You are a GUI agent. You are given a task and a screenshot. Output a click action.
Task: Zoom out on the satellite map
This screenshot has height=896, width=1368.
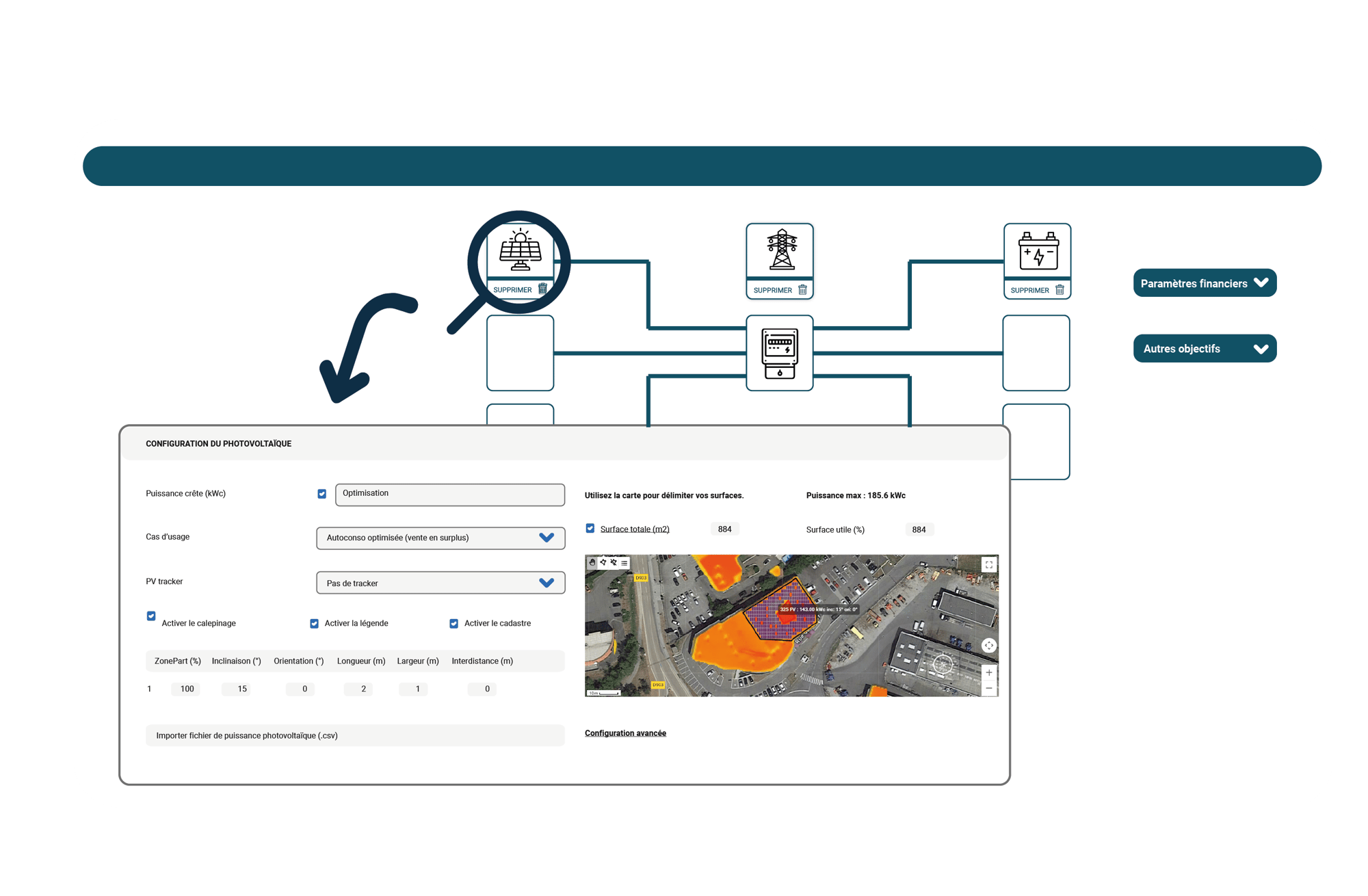click(989, 688)
